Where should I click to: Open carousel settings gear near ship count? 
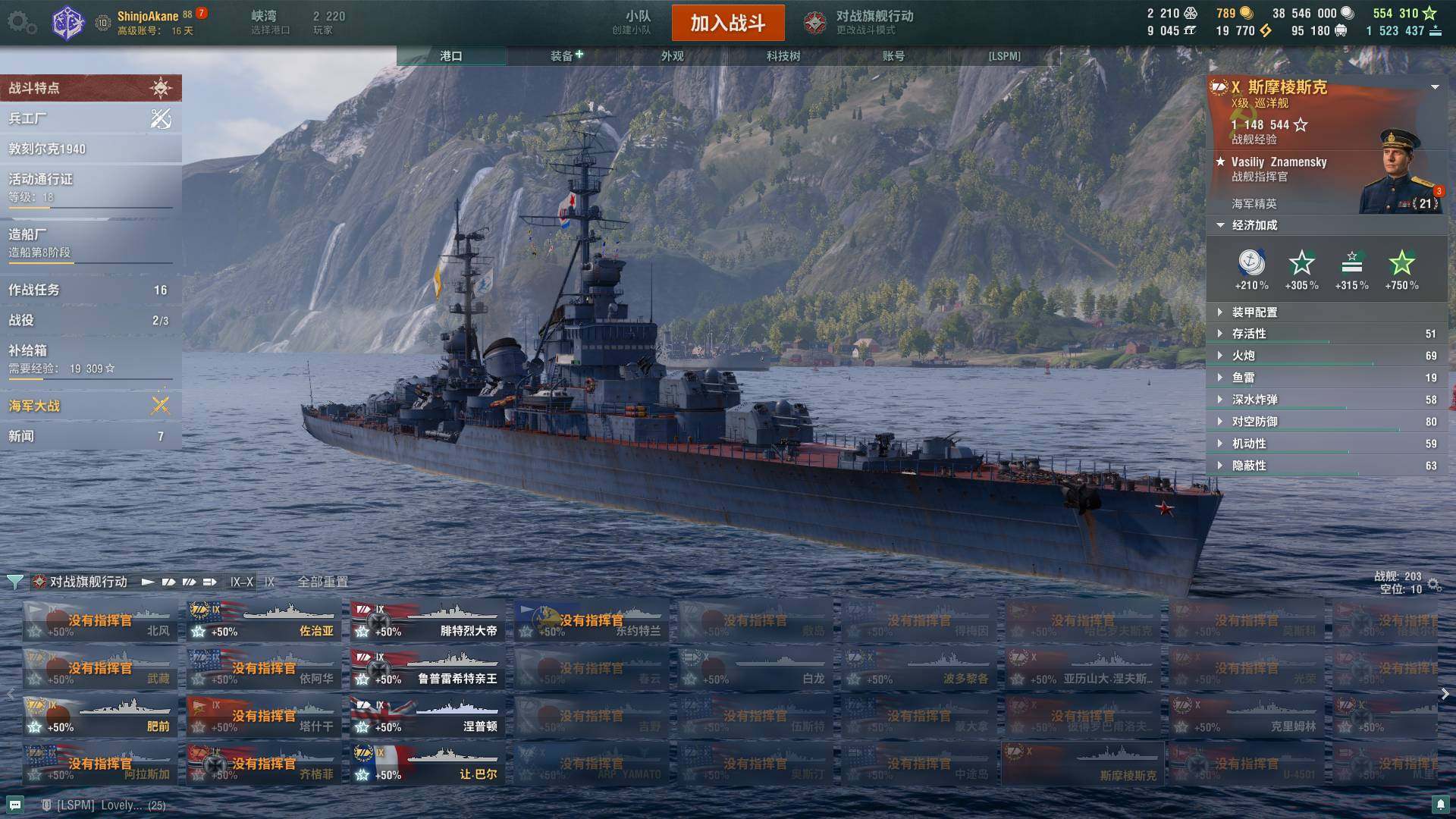(x=1434, y=584)
